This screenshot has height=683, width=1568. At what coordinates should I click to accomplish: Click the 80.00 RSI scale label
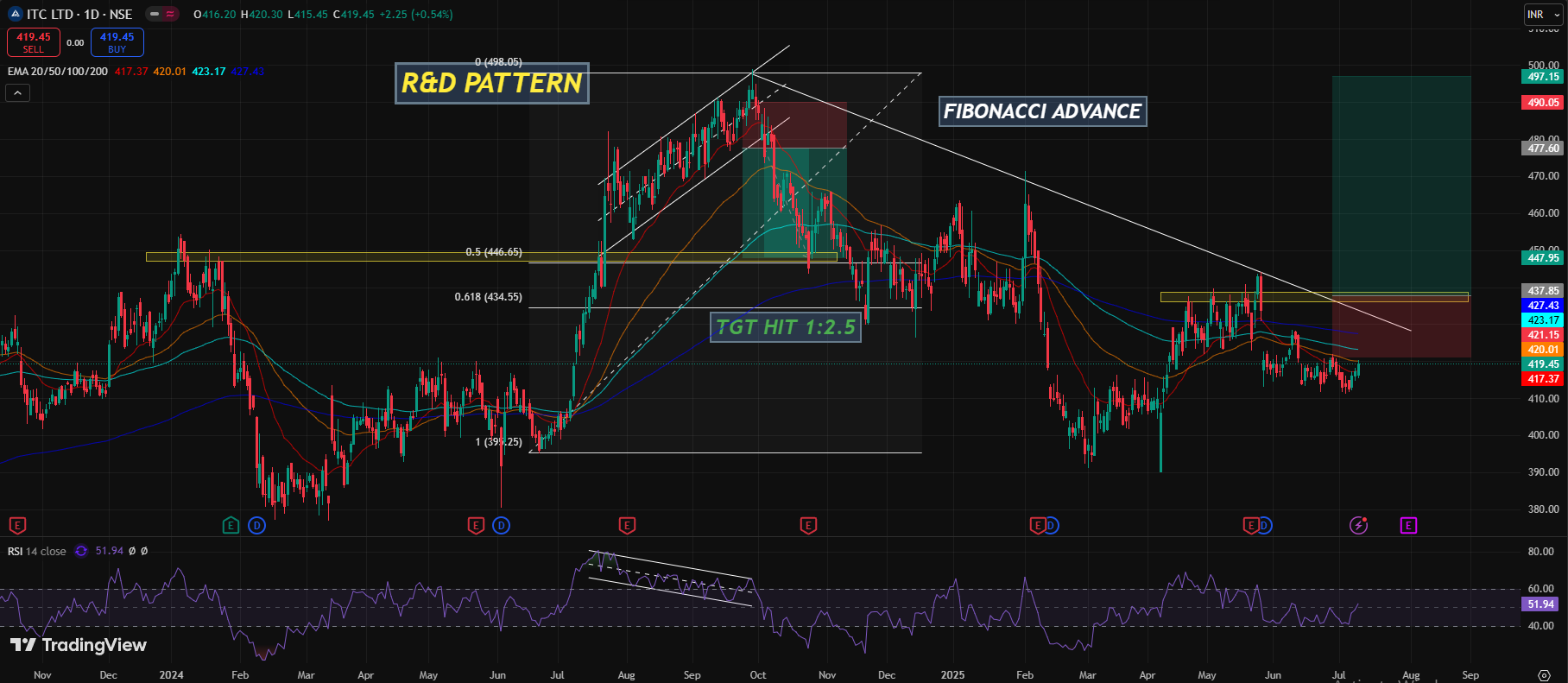(x=1541, y=552)
